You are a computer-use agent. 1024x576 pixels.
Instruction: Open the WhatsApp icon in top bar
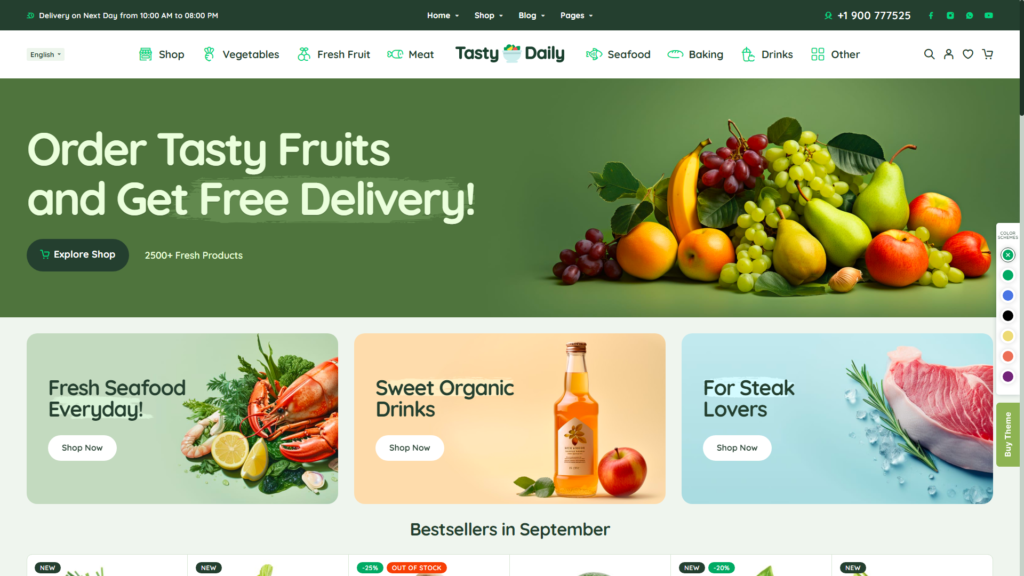click(969, 16)
